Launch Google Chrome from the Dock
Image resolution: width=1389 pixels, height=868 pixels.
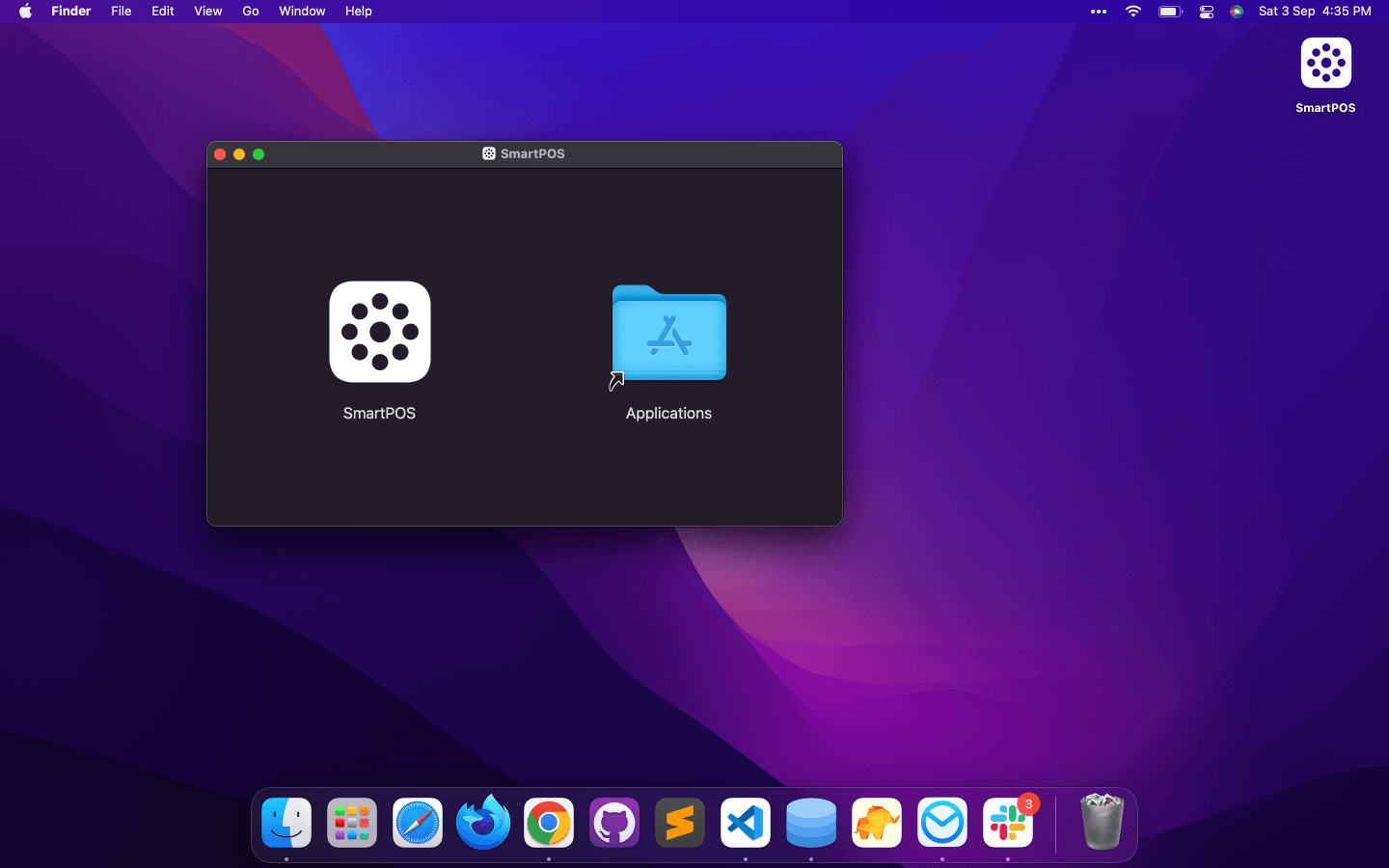(x=548, y=823)
